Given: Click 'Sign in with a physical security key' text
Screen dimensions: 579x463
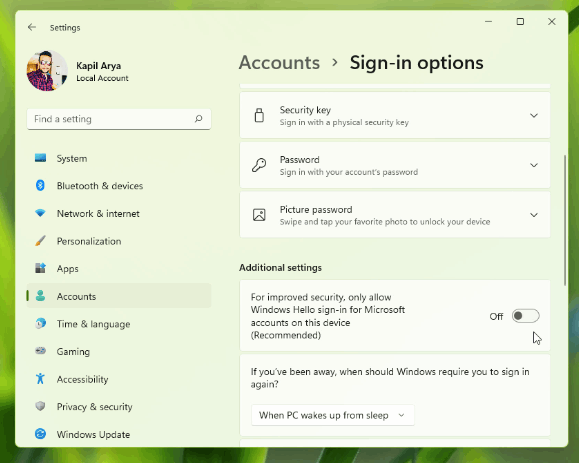Looking at the screenshot, I should pos(344,122).
